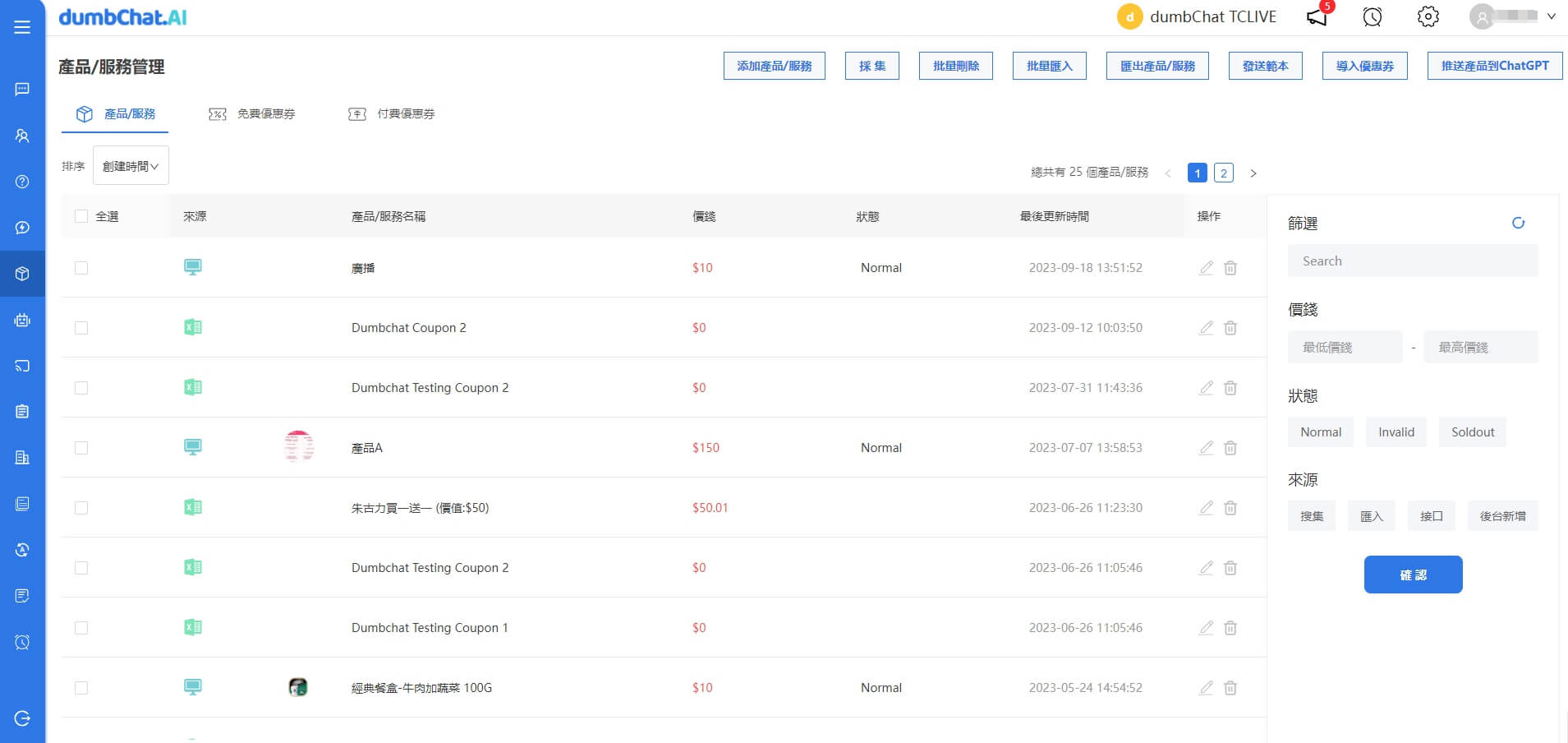Tick the checkbox for 朱古力買一送一 row
Screen dimensions: 1568x743
click(81, 508)
